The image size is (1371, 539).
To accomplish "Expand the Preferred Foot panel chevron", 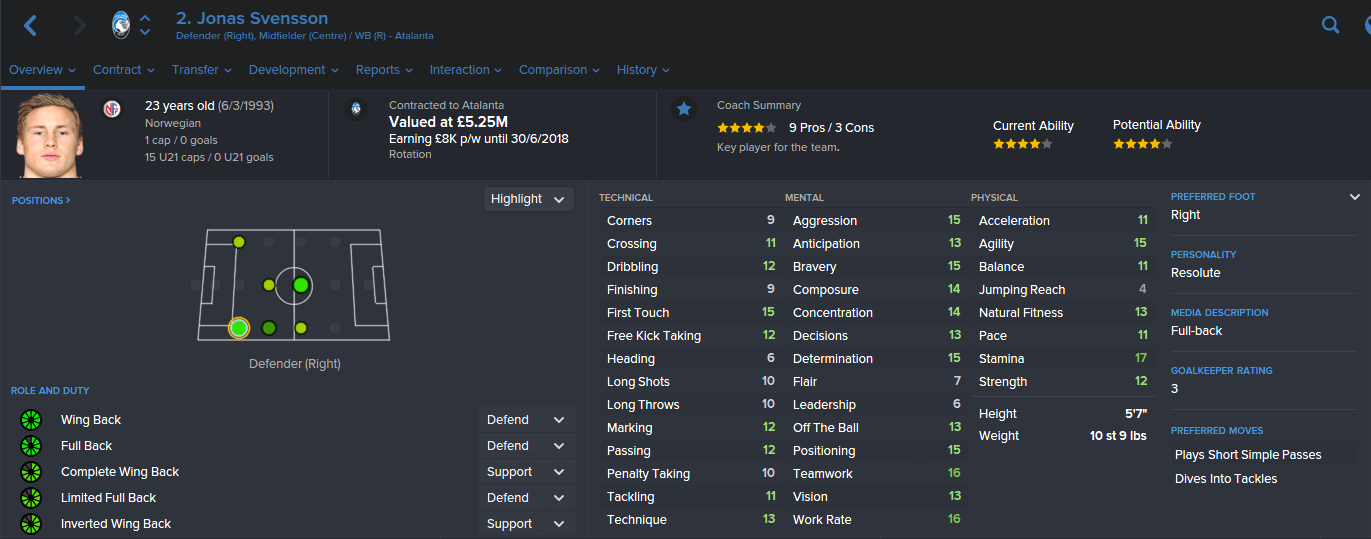I will click(1355, 197).
